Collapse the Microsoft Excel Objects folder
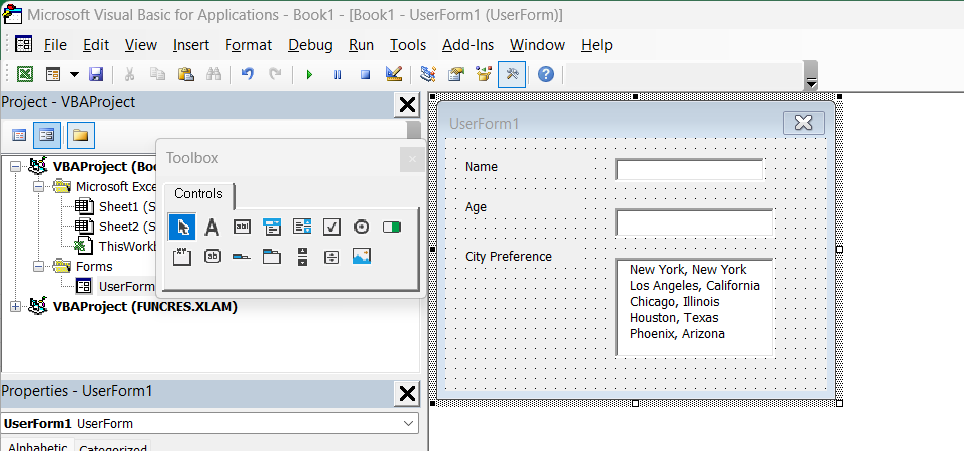This screenshot has height=451, width=964. click(x=38, y=187)
